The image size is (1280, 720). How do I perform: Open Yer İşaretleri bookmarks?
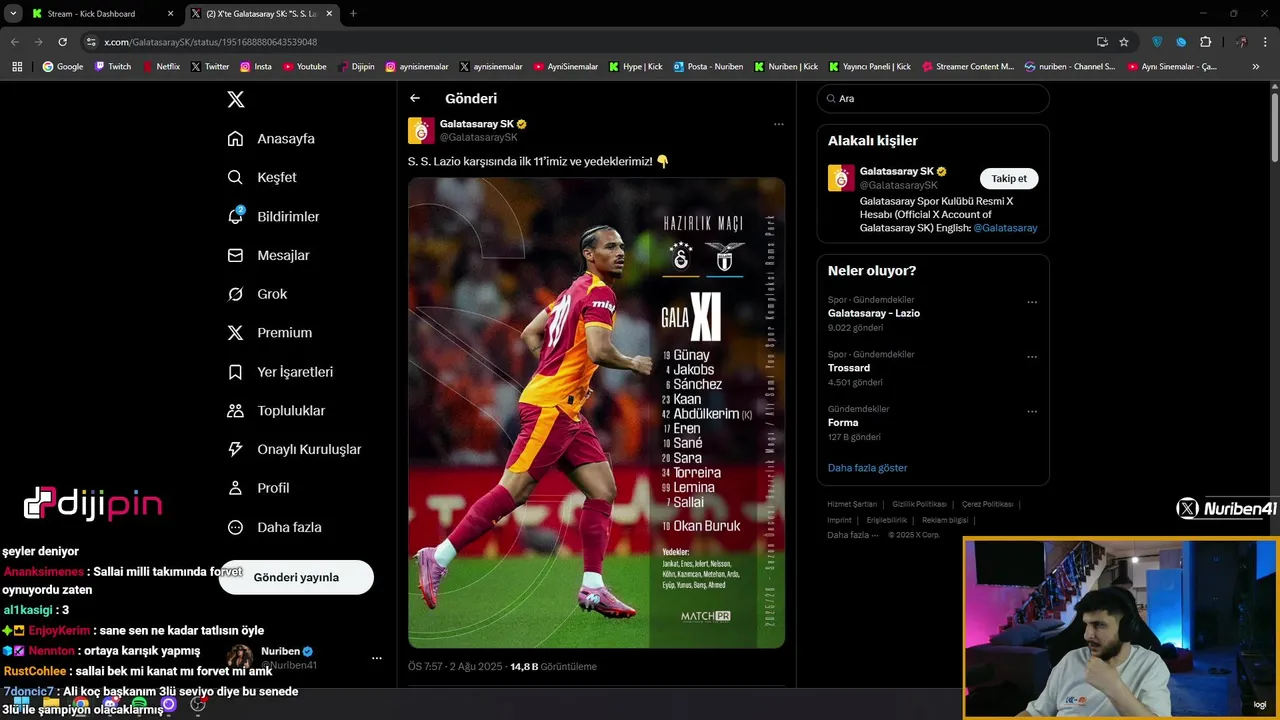point(280,372)
